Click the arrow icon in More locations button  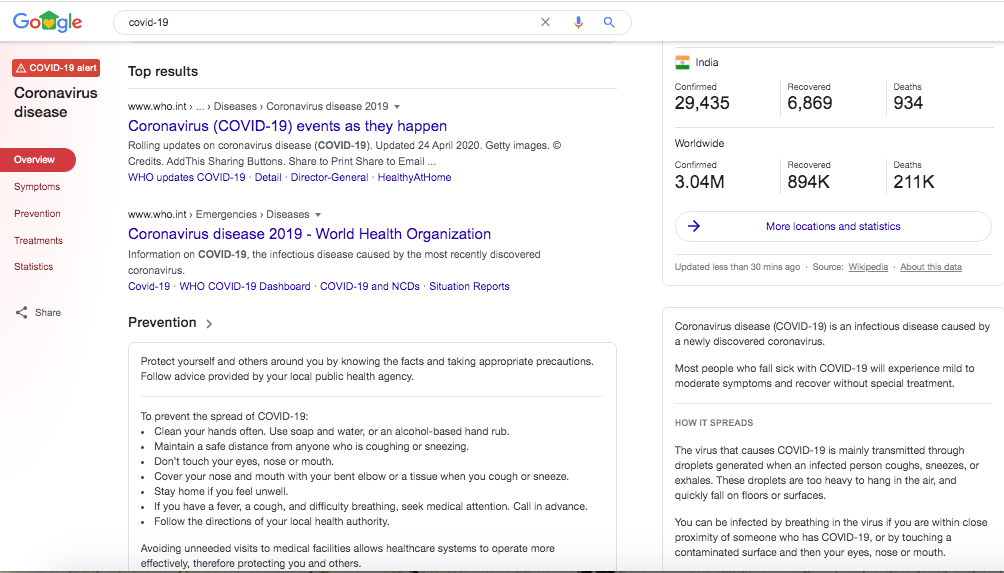click(x=694, y=226)
